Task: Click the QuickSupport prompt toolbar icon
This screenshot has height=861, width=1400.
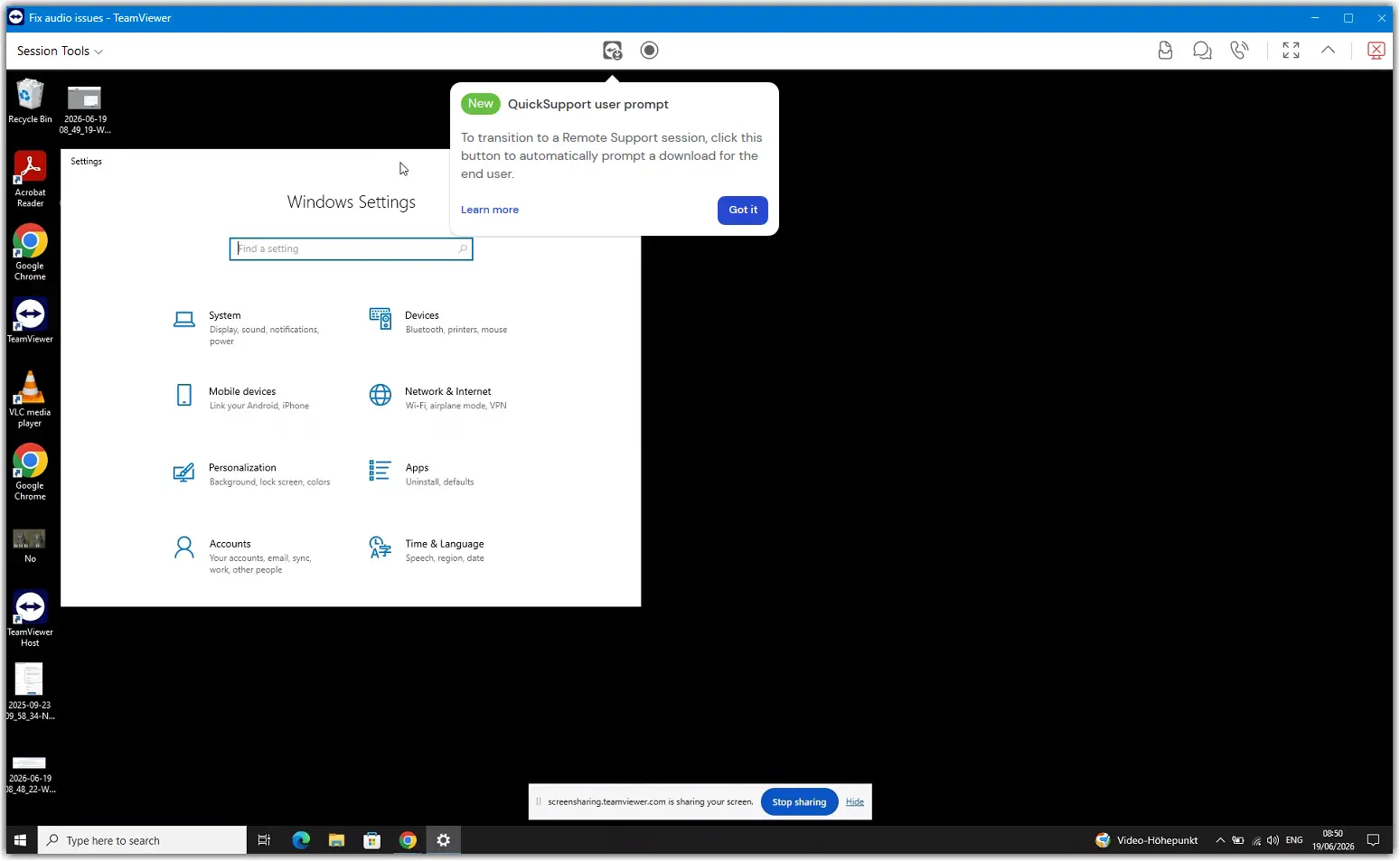Action: pos(613,51)
